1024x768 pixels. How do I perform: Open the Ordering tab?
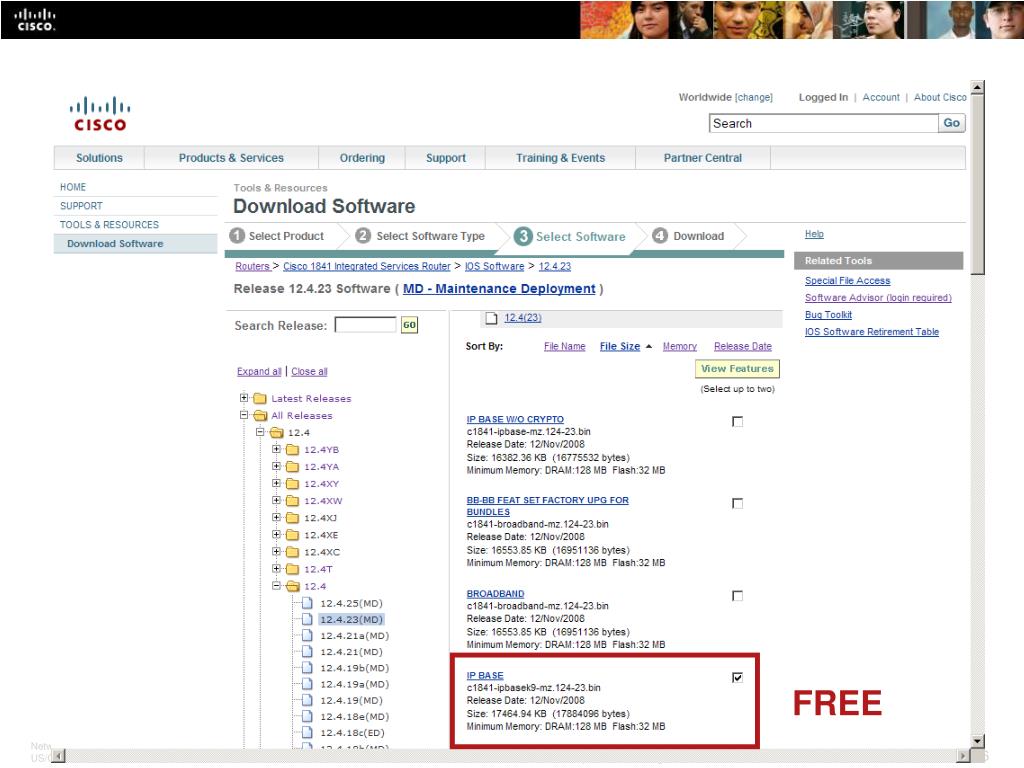click(362, 158)
